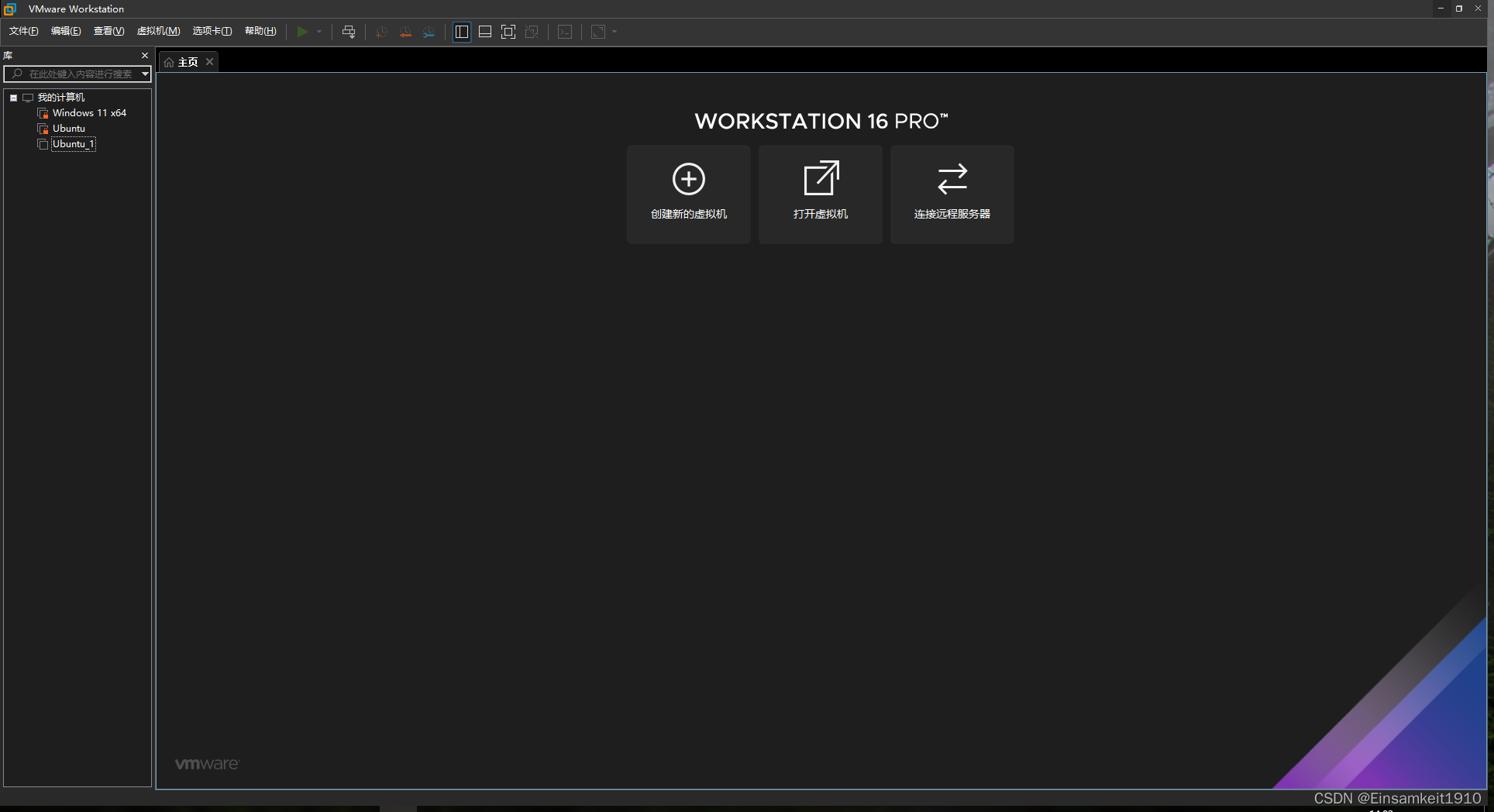1494x812 pixels.
Task: Click 打开虚拟机 open VM button
Action: click(821, 194)
